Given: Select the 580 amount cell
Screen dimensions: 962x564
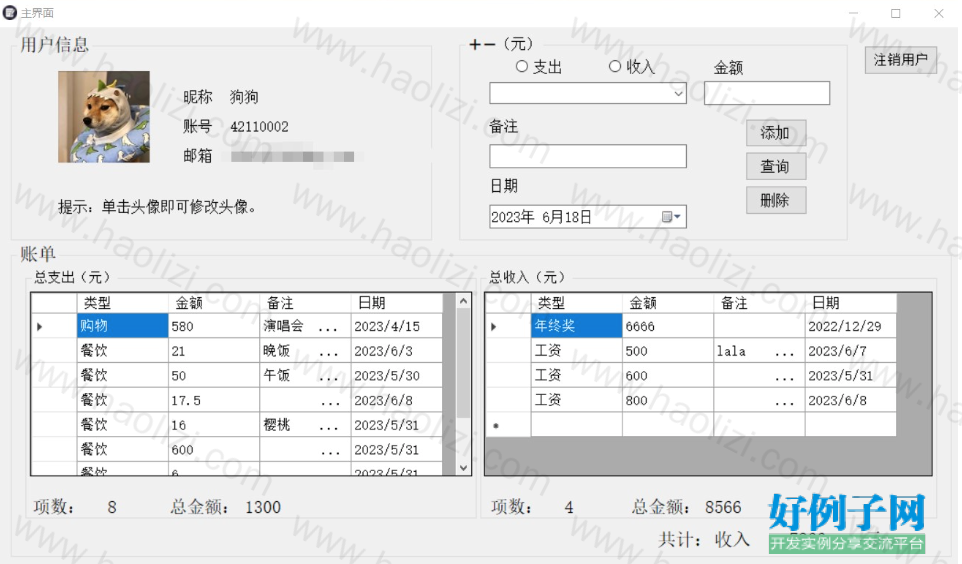Looking at the screenshot, I should point(214,326).
